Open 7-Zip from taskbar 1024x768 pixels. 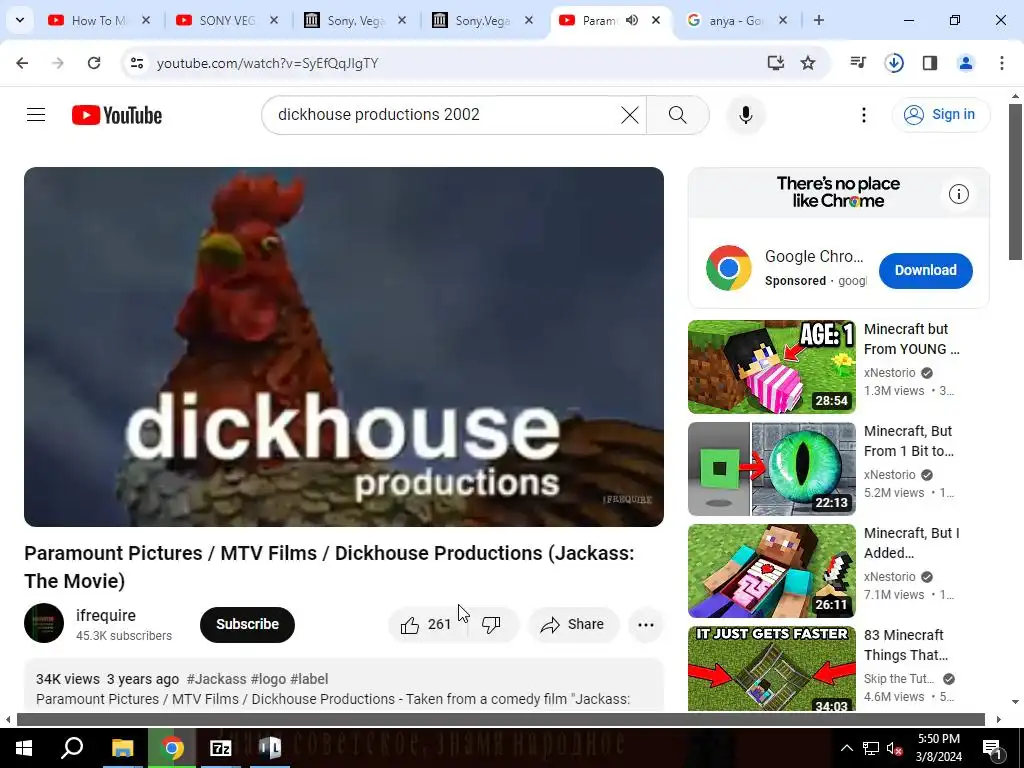point(220,748)
